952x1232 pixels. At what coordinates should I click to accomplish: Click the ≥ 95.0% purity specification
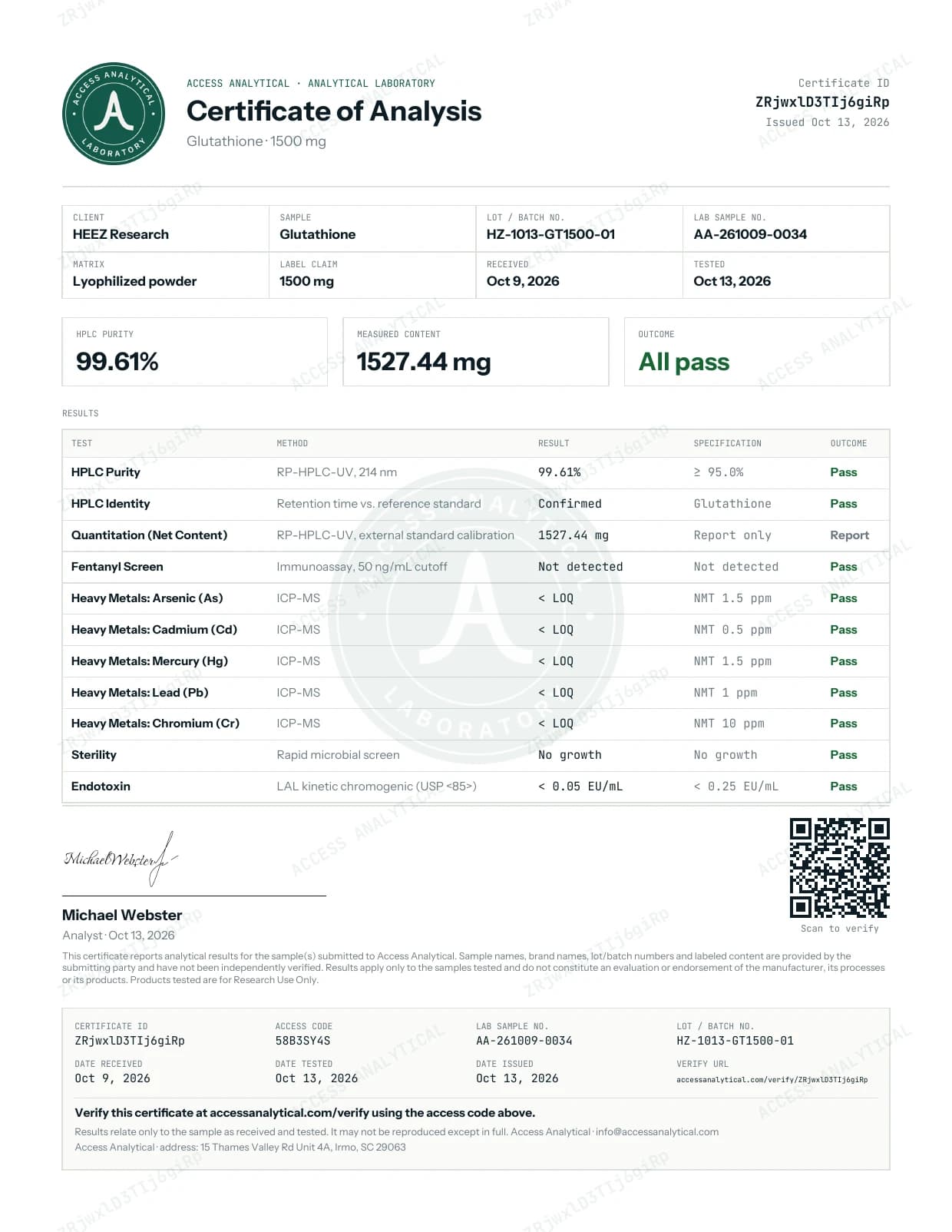(x=719, y=472)
